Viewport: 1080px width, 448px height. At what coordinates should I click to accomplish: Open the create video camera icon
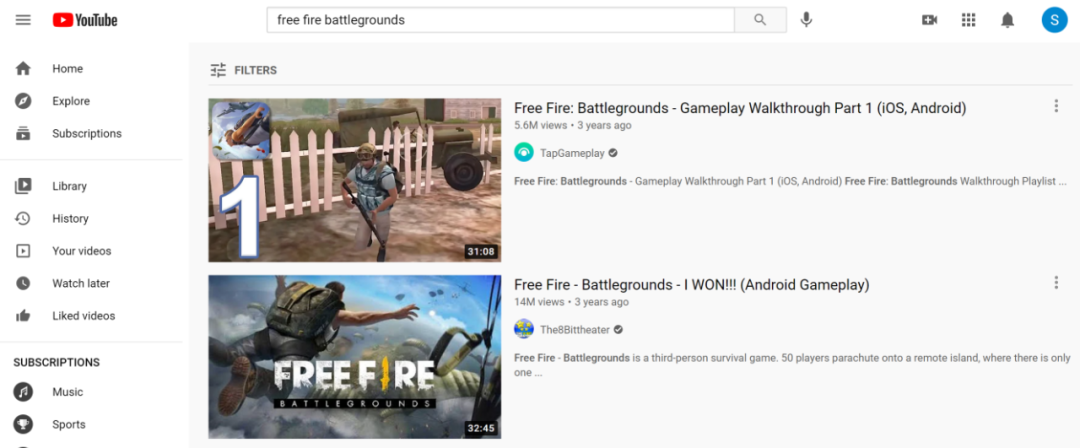pos(929,20)
